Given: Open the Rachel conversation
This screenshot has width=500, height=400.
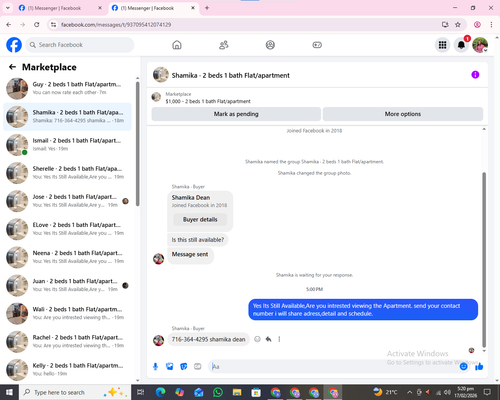Looking at the screenshot, I should pyautogui.click(x=67, y=341).
